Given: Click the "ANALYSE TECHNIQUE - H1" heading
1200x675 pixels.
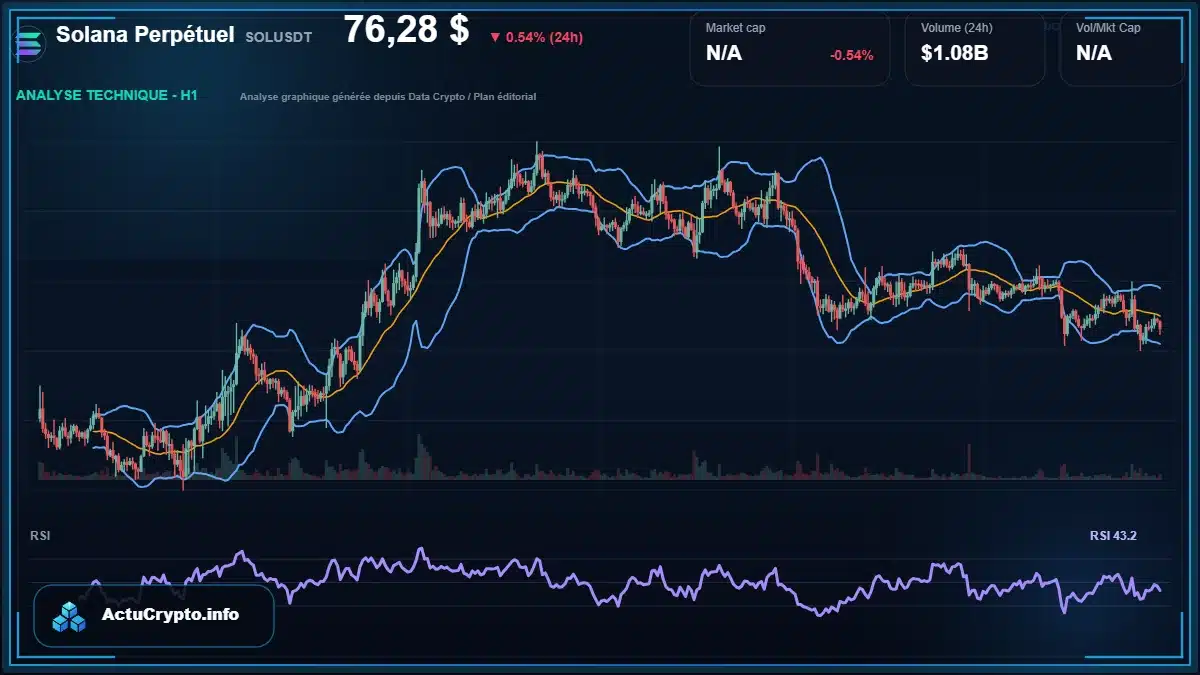Looking at the screenshot, I should [x=106, y=95].
